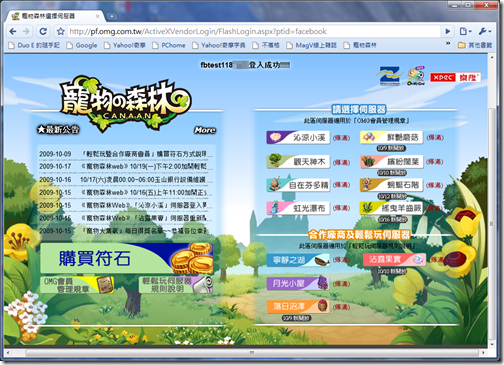
Task: Select the 月光小屋 server
Action: coord(298,284)
